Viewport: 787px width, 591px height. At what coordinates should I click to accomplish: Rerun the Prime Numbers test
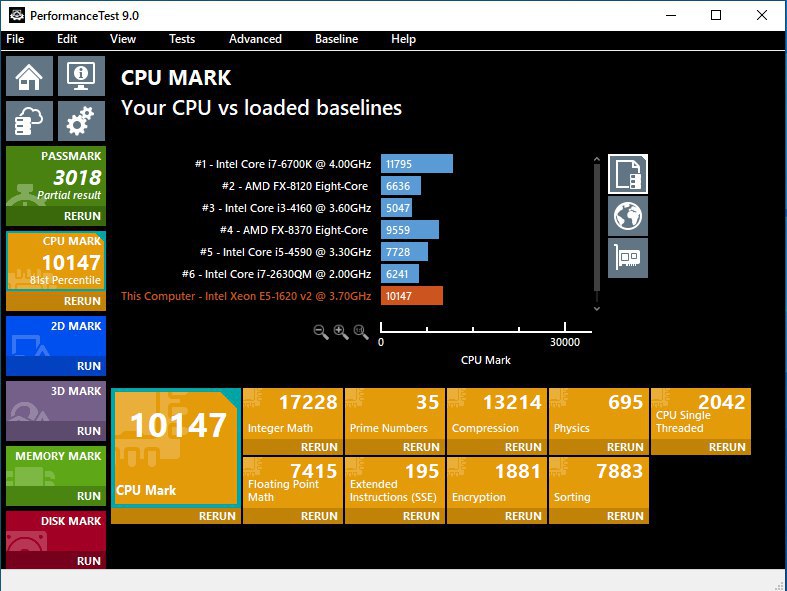[395, 447]
